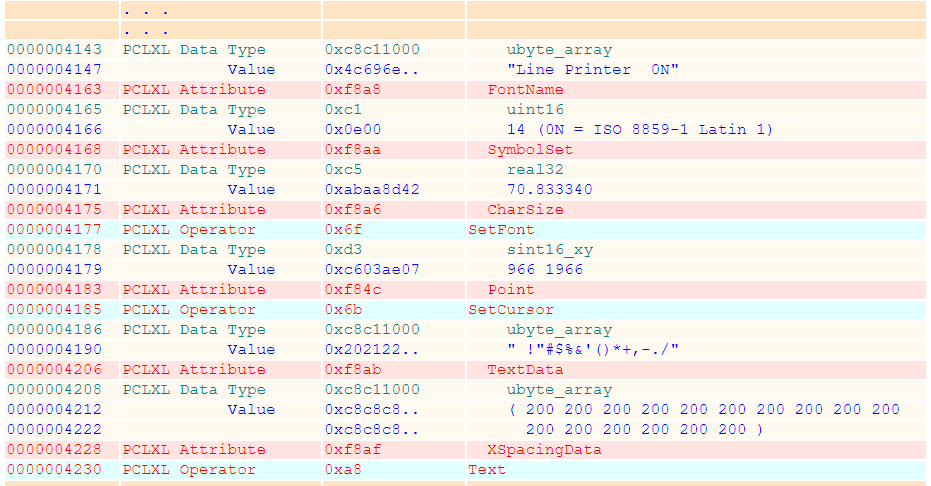Select "PCLXL Operator" label in row 0000004177

(x=189, y=230)
